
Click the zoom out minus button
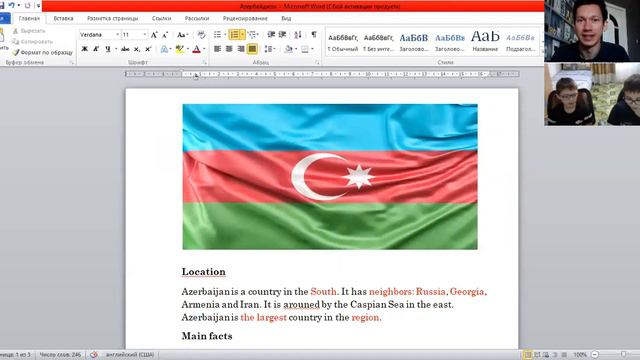595,355
